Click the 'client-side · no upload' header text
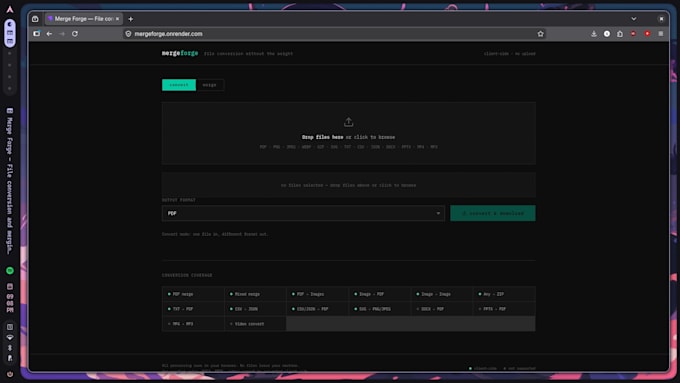This screenshot has height=383, width=680. (x=510, y=54)
